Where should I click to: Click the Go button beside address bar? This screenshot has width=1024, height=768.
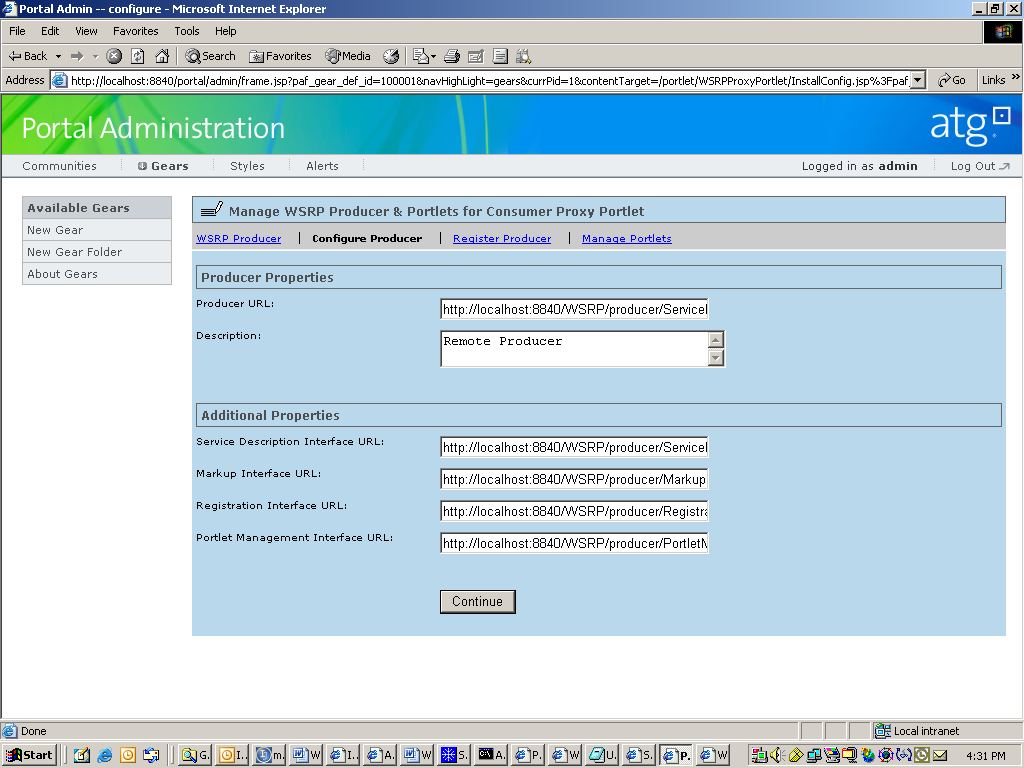click(952, 80)
